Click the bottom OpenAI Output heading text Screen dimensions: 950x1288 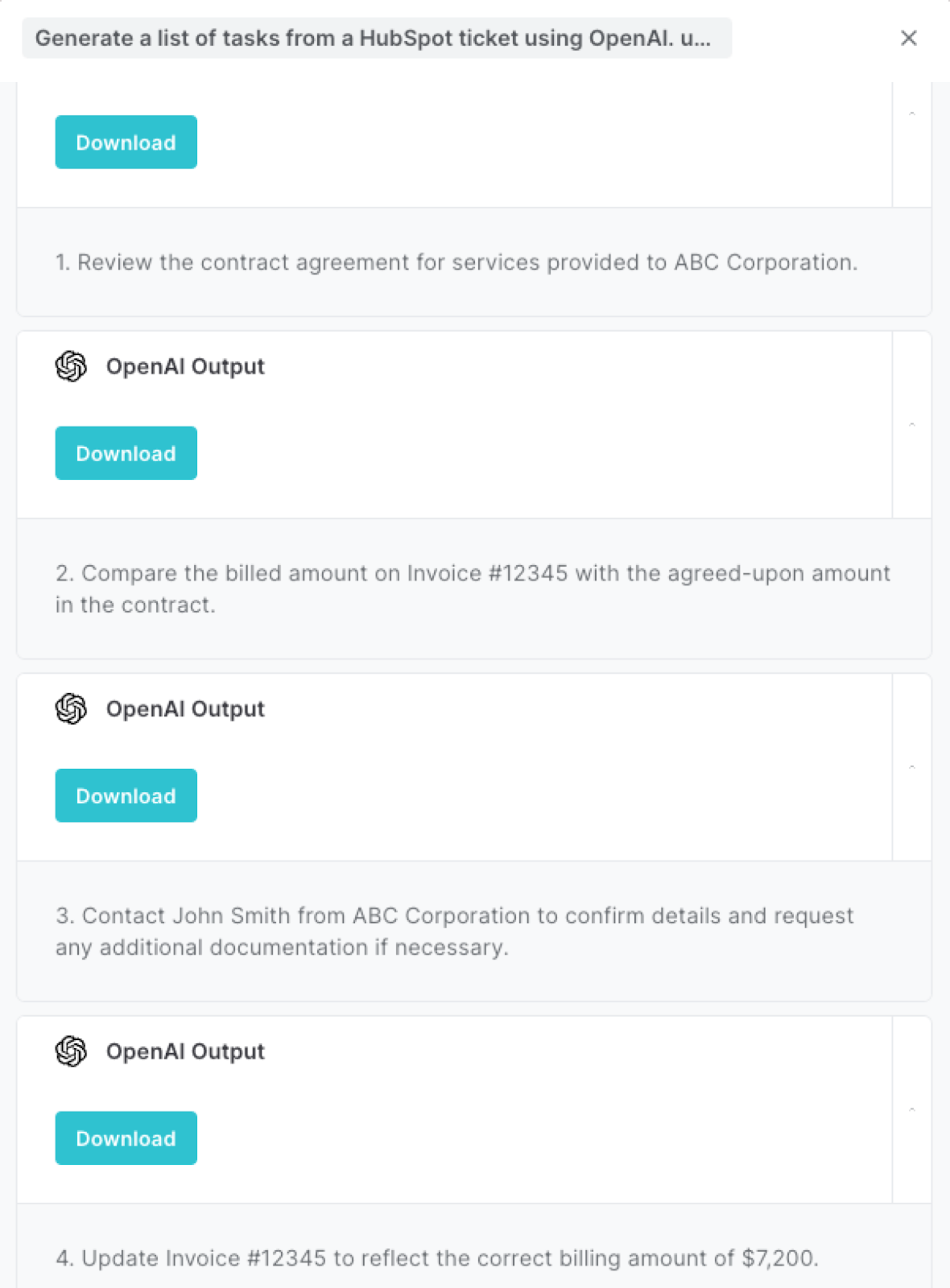(x=185, y=1051)
